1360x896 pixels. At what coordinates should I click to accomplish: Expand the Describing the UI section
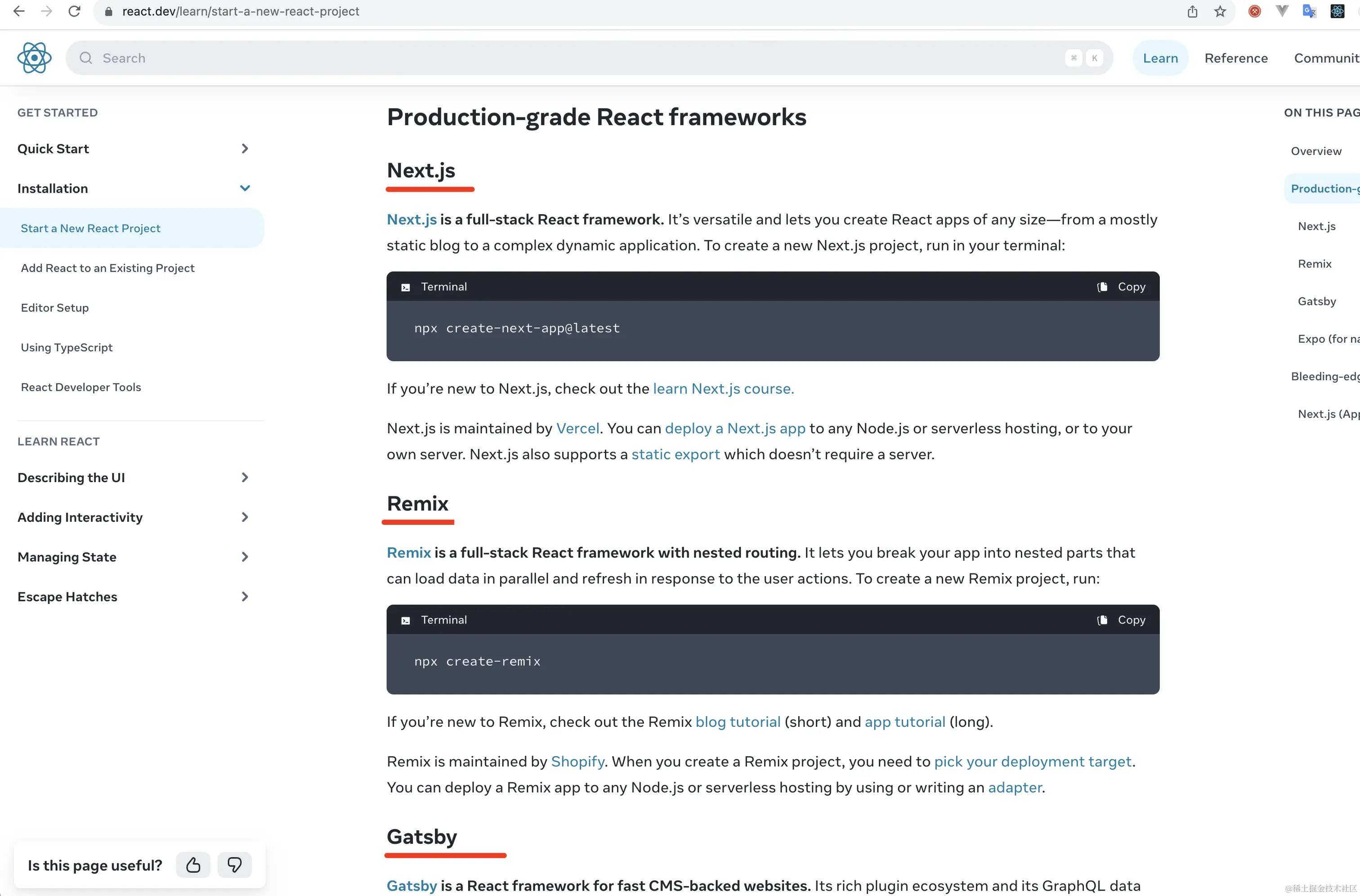pyautogui.click(x=245, y=477)
